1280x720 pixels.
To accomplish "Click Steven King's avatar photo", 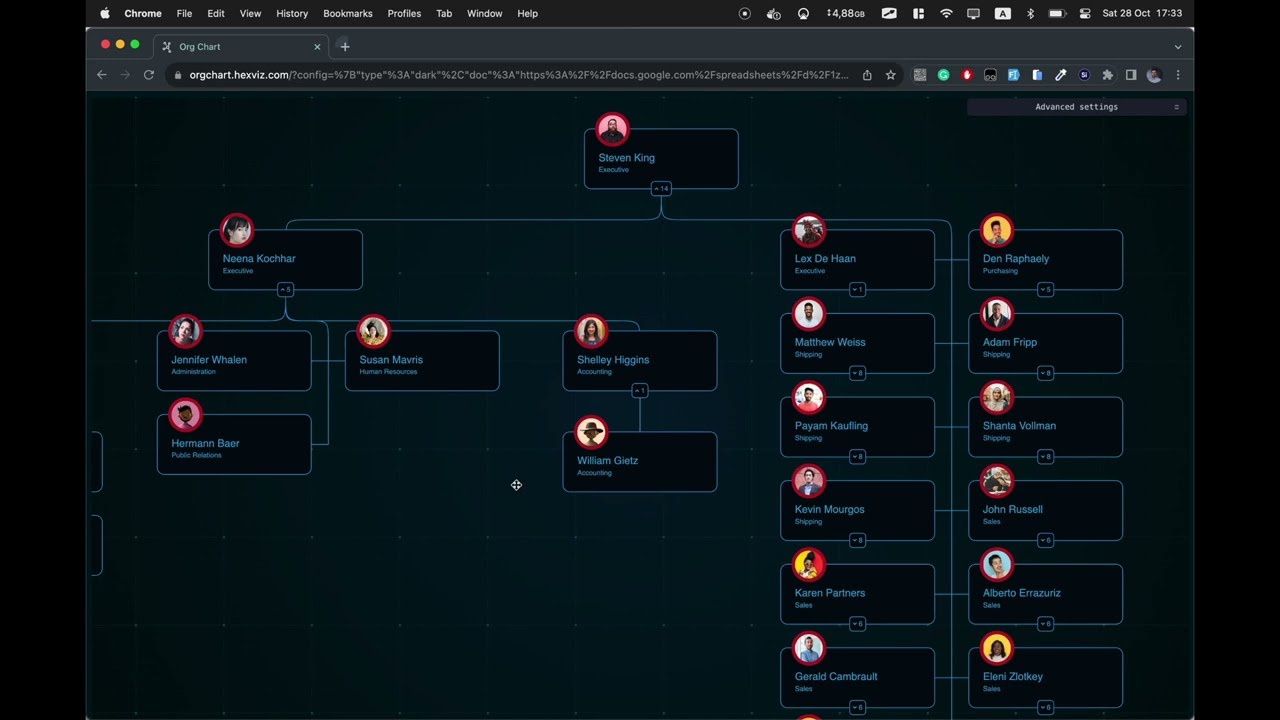I will coord(612,129).
